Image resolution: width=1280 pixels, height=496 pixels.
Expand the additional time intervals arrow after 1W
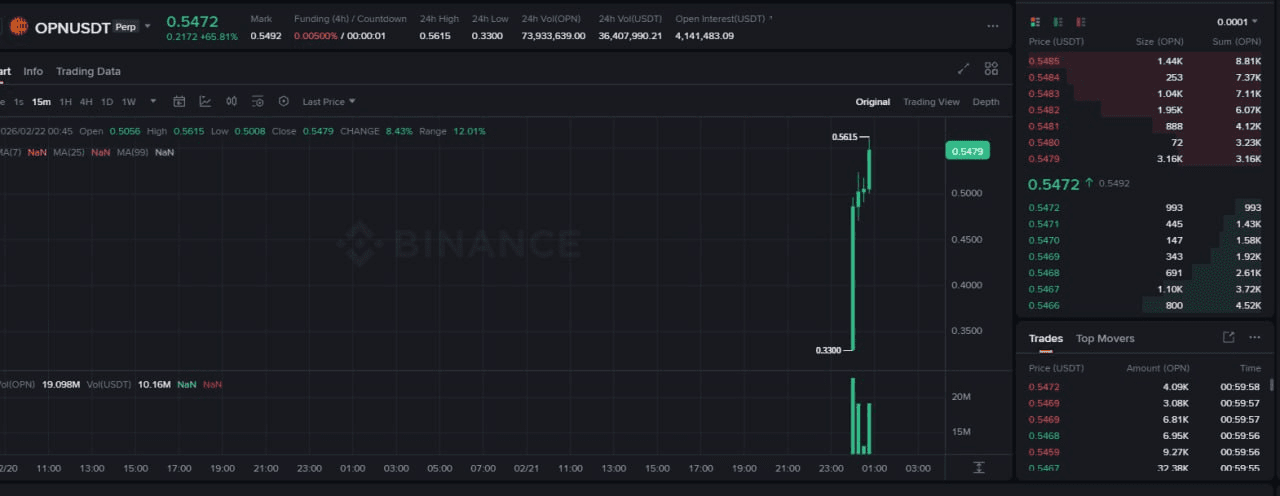pyautogui.click(x=153, y=101)
